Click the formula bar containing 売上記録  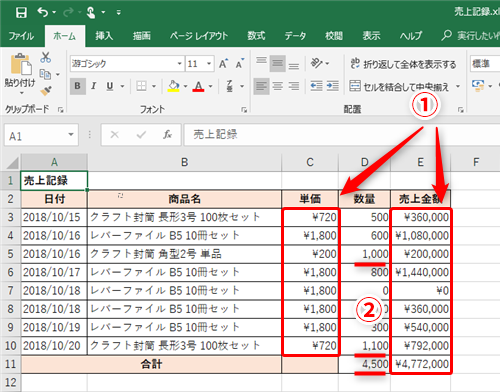342,135
